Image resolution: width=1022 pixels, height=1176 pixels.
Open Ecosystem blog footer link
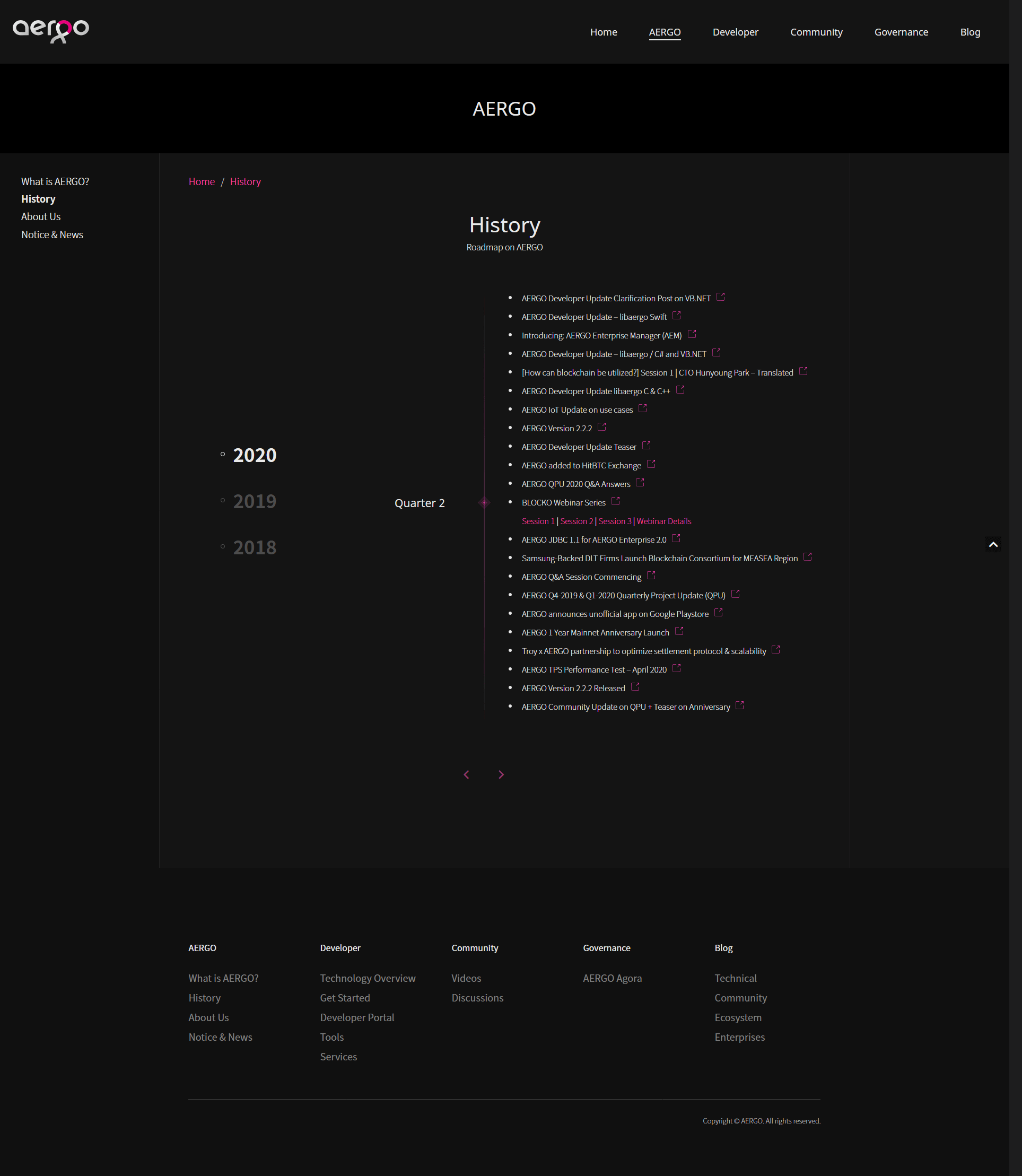pos(738,1017)
